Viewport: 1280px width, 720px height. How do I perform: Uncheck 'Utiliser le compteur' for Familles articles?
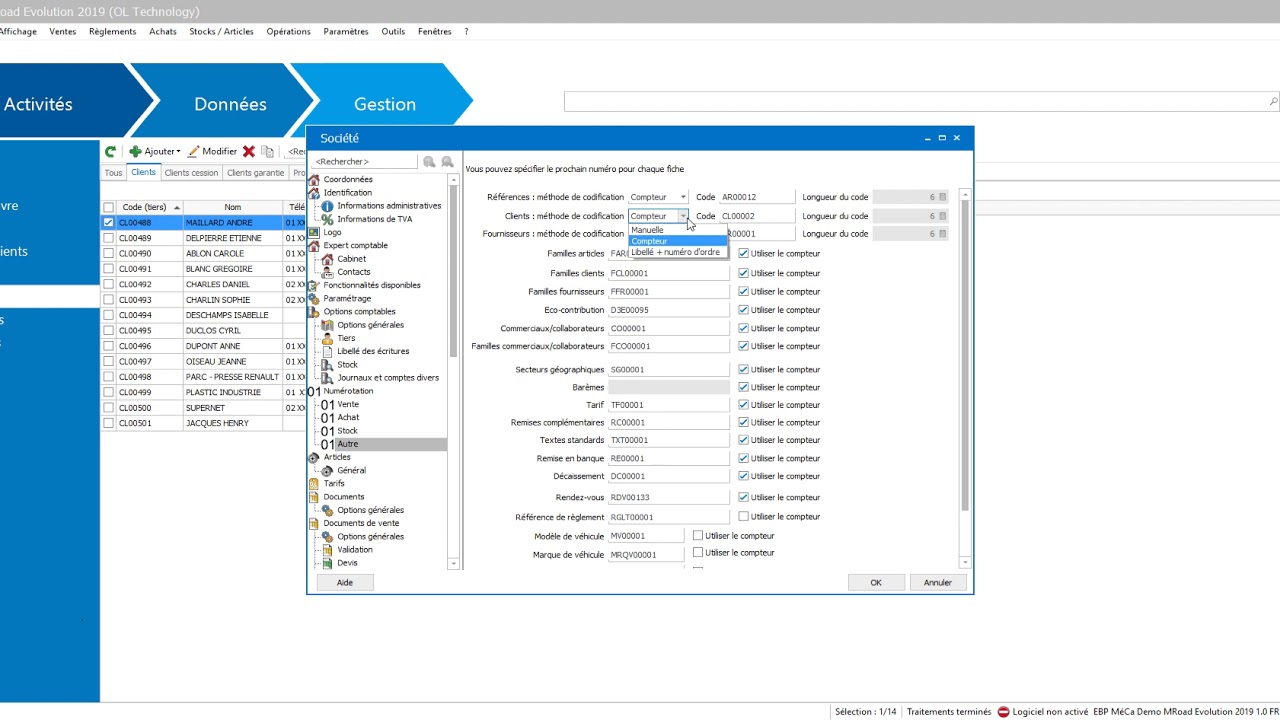743,254
